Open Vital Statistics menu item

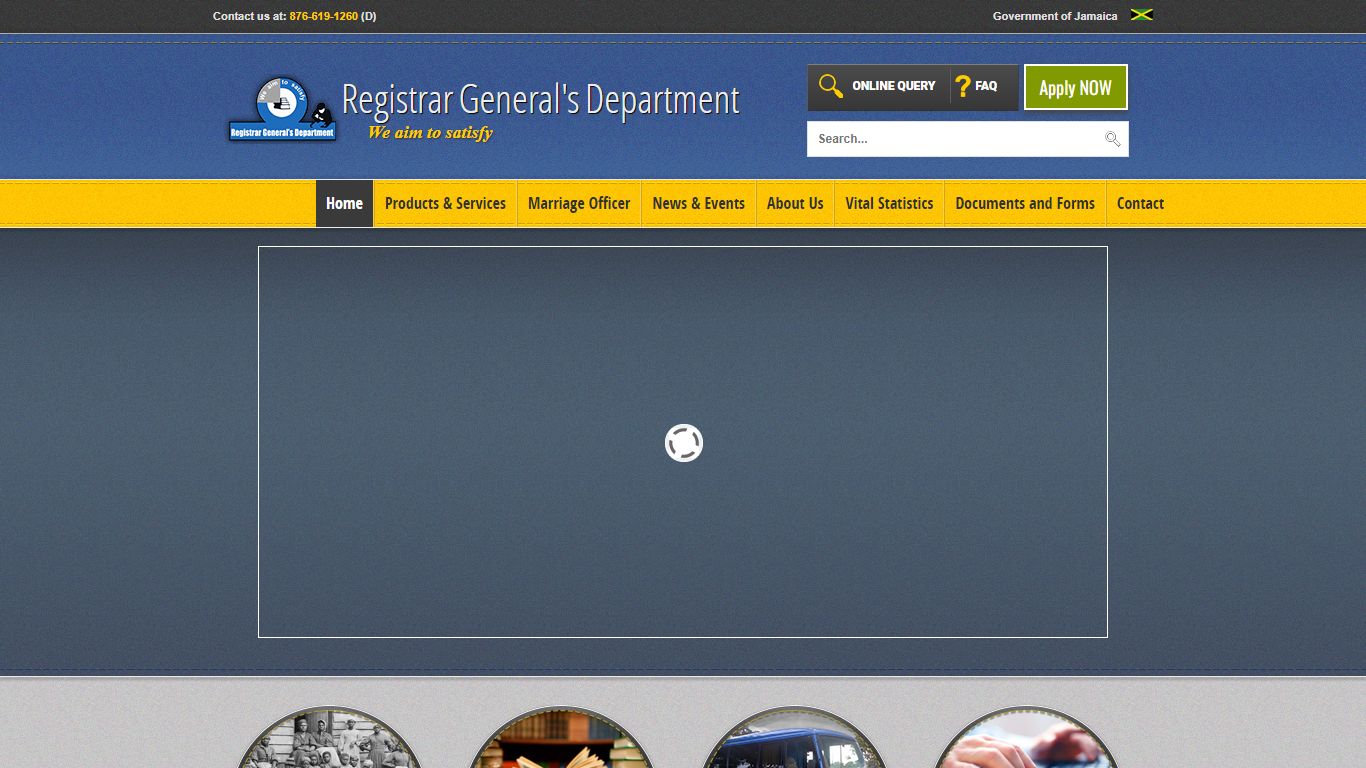tap(889, 203)
